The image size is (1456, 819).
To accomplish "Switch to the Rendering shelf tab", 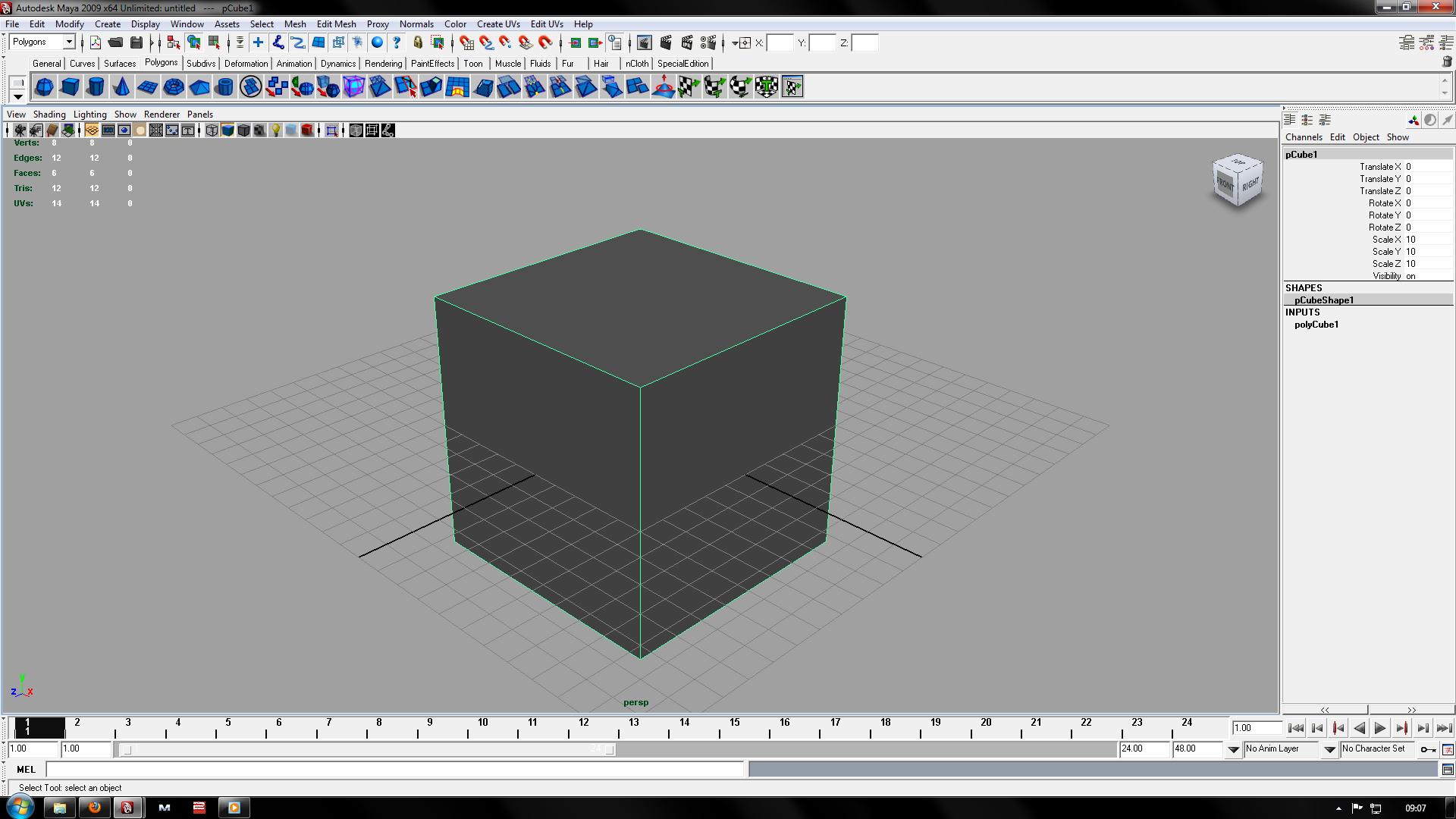I will (383, 64).
